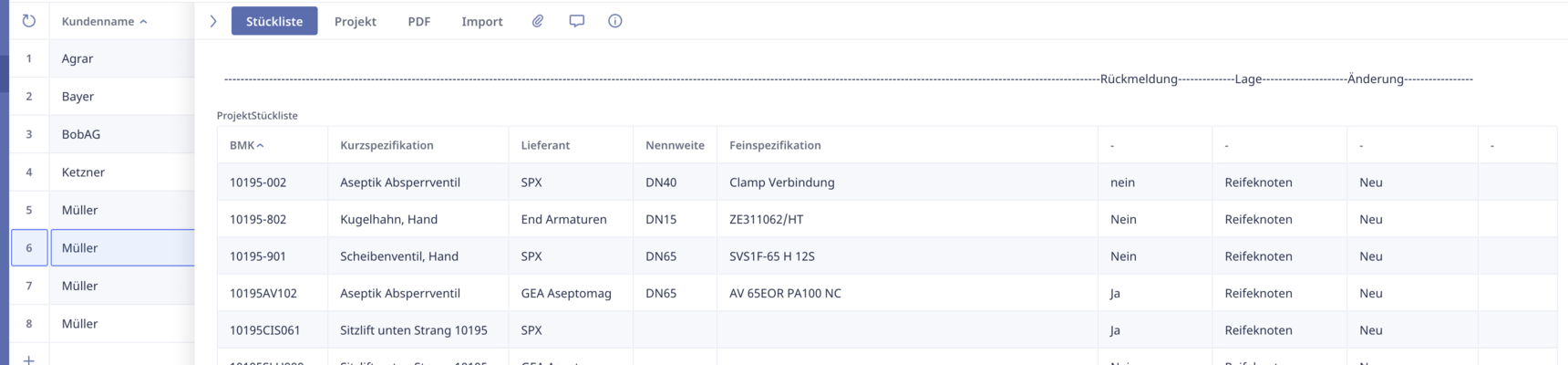Switch to the Stückliste tab
1568x365 pixels.
(x=274, y=21)
